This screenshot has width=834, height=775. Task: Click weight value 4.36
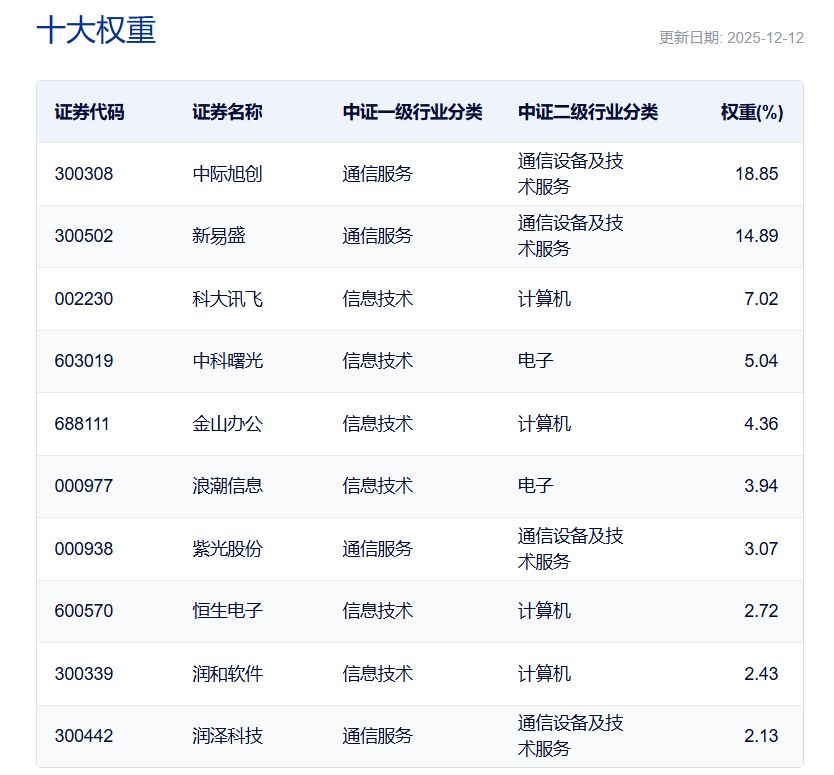pos(761,424)
